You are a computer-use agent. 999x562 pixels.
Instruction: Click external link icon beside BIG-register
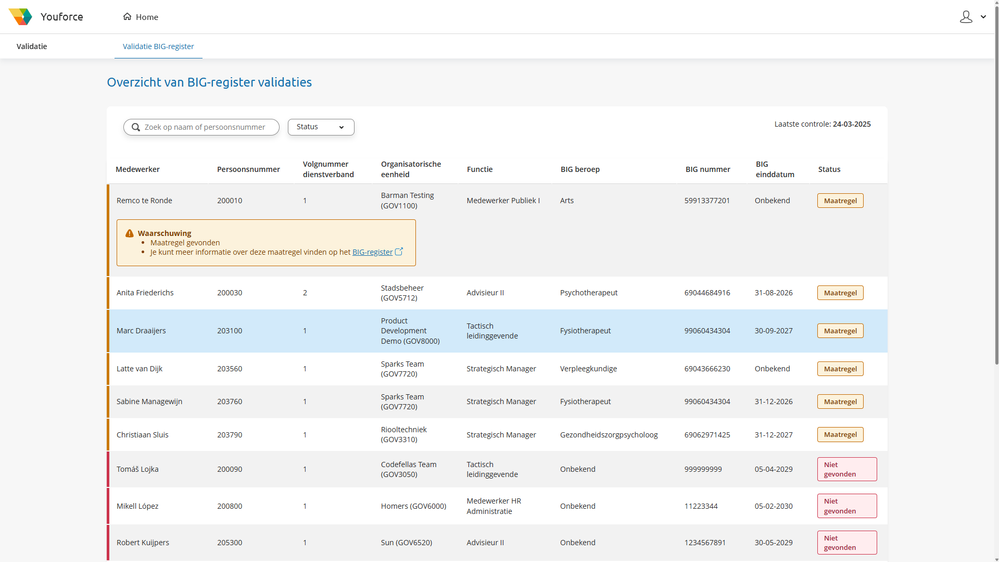[x=399, y=252]
